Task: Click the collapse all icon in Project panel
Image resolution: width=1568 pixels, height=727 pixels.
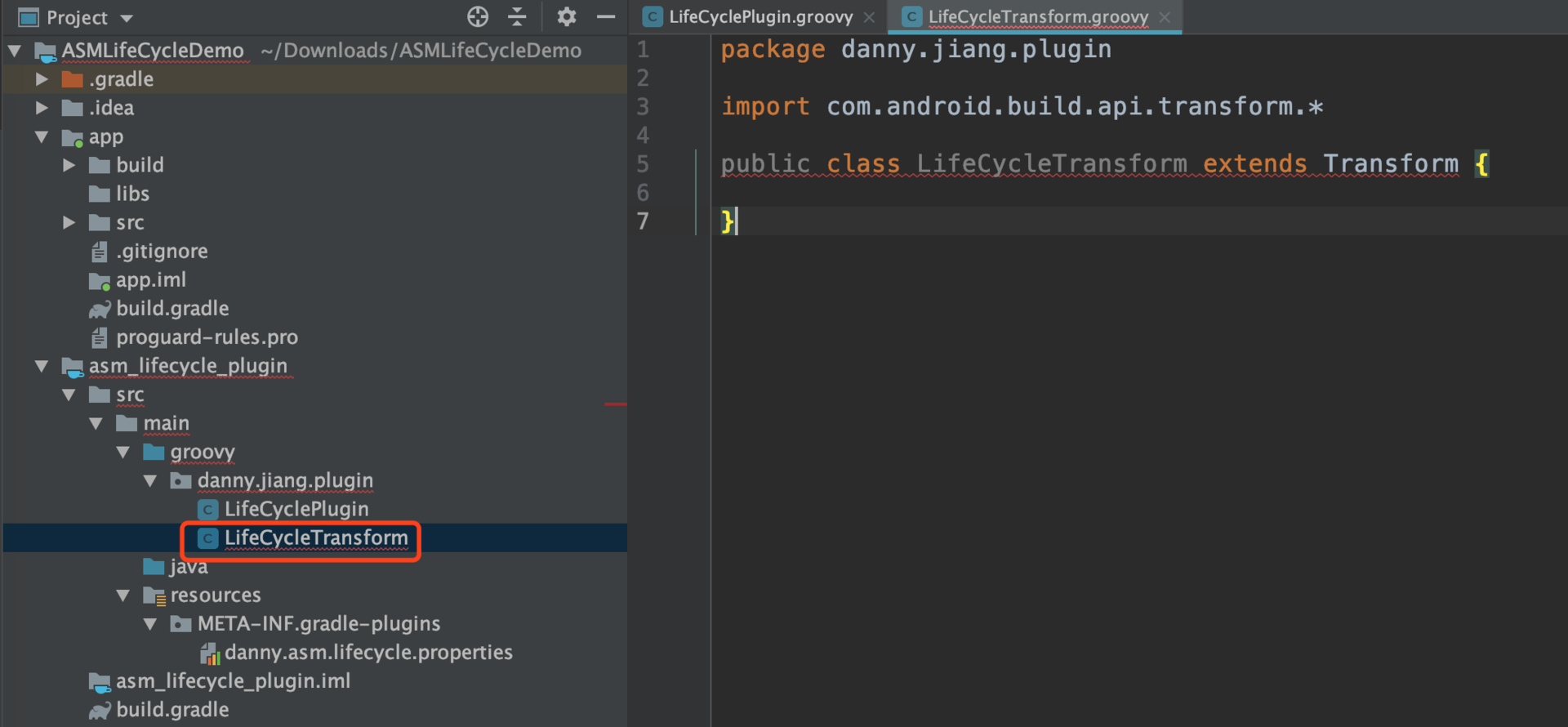Action: click(x=517, y=16)
